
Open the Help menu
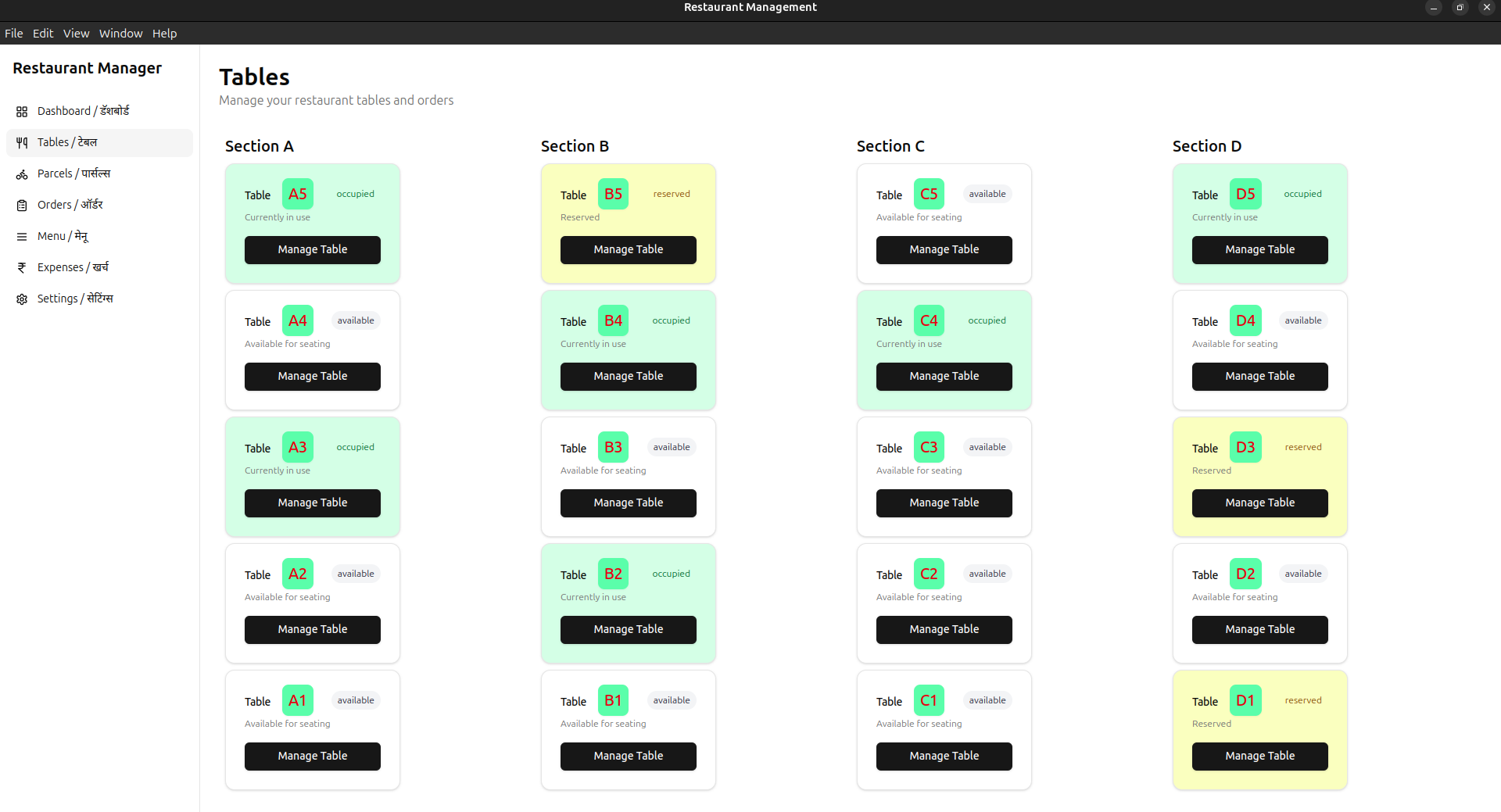coord(164,33)
